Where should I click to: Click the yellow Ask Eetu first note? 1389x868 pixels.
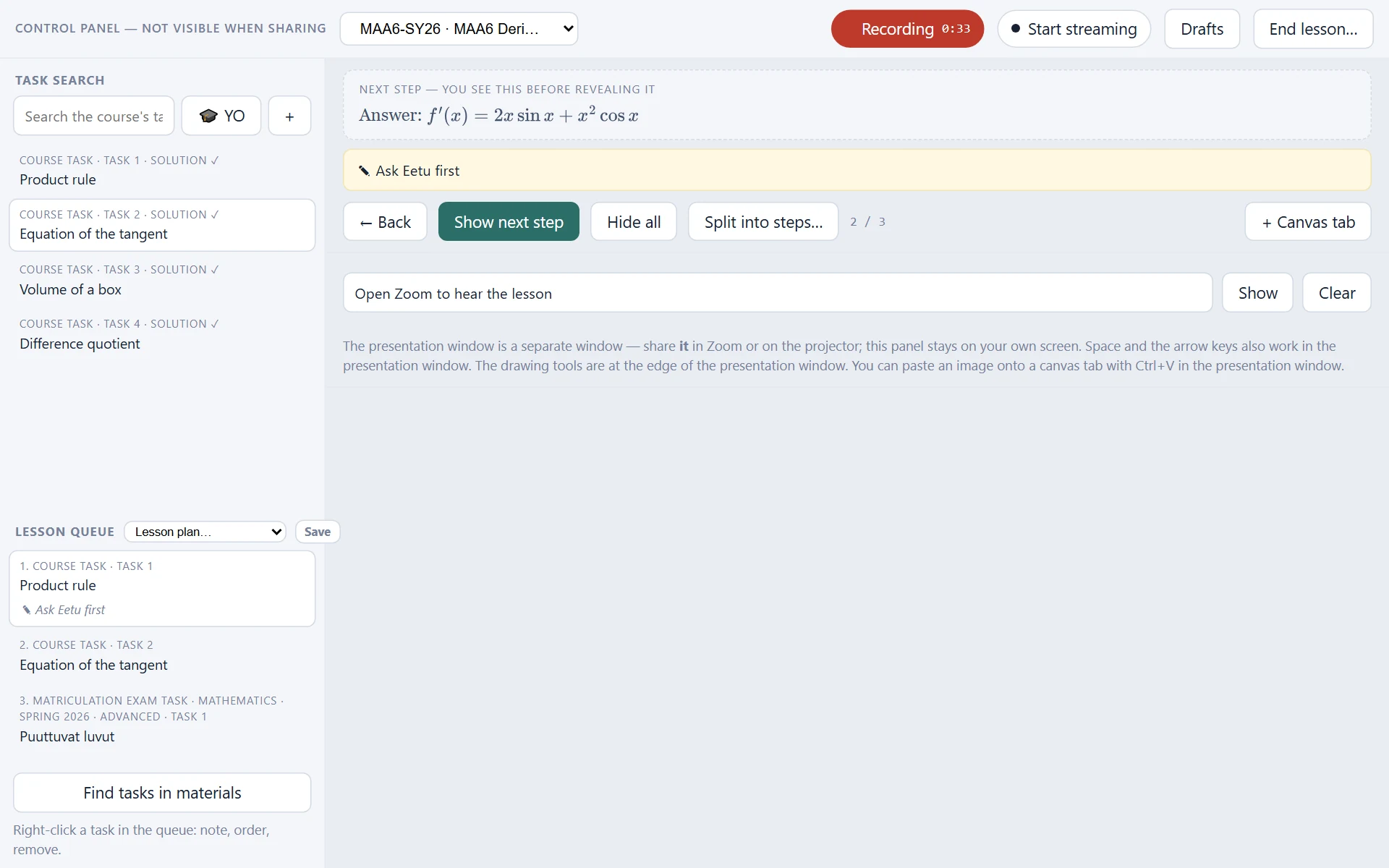point(857,171)
